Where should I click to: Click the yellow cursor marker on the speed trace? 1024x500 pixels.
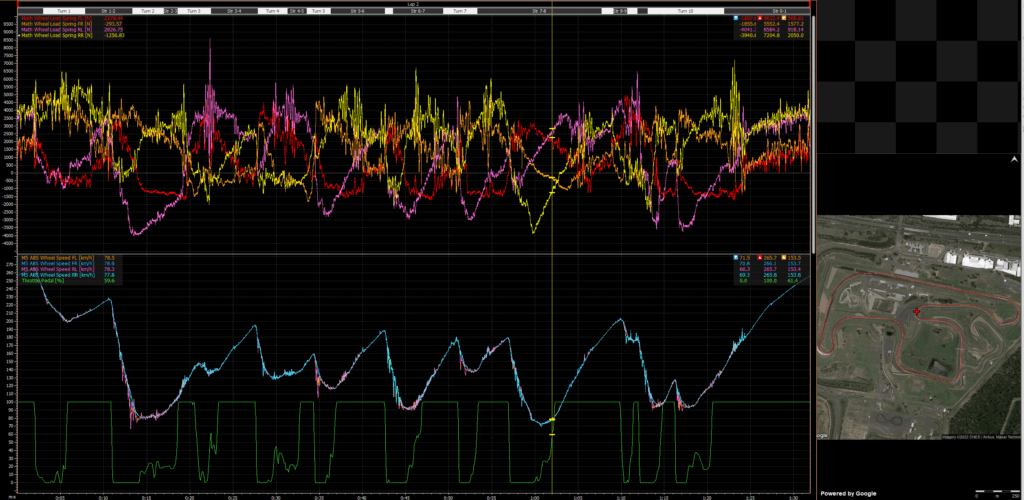pos(552,419)
